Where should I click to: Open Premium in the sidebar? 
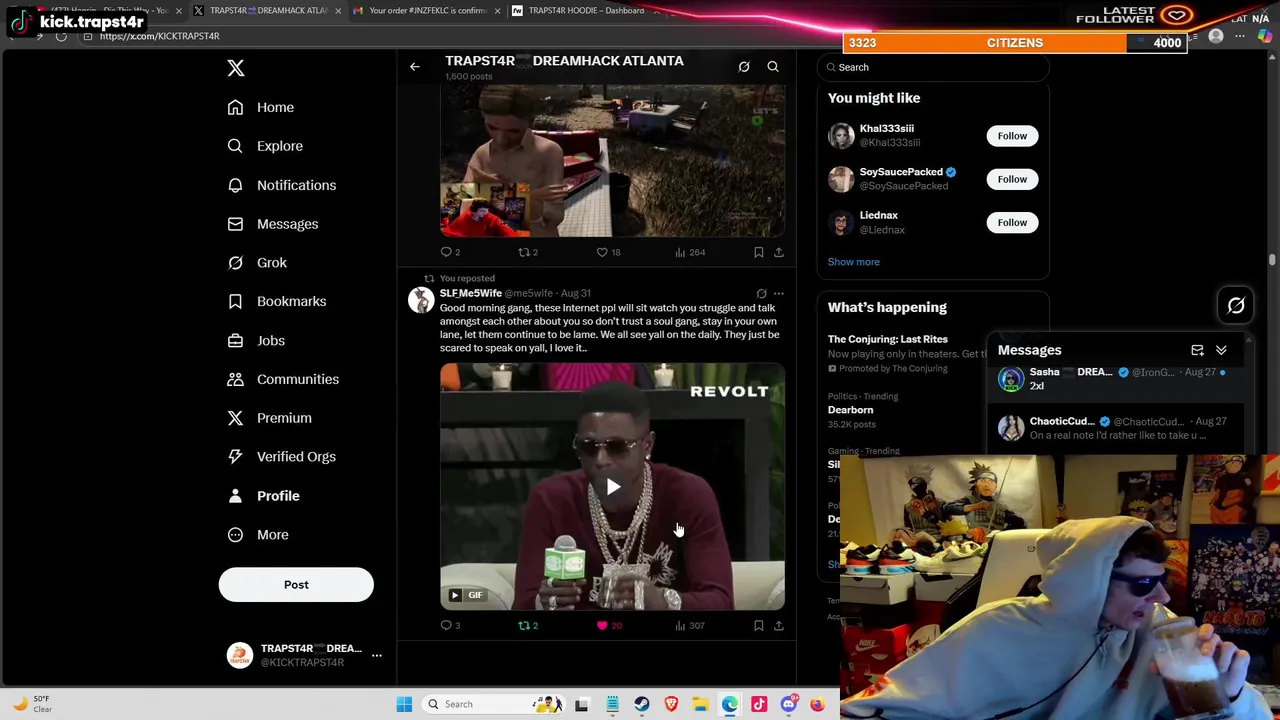(x=269, y=418)
